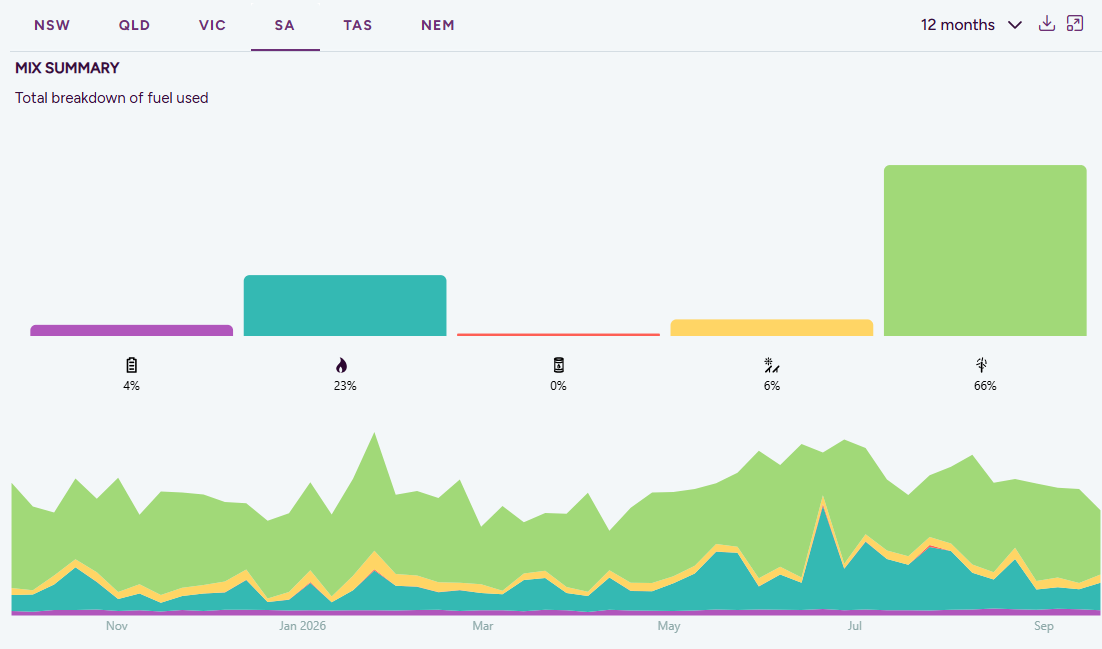Click the purple battery bar
Viewport: 1102px width, 649px height.
tap(131, 330)
